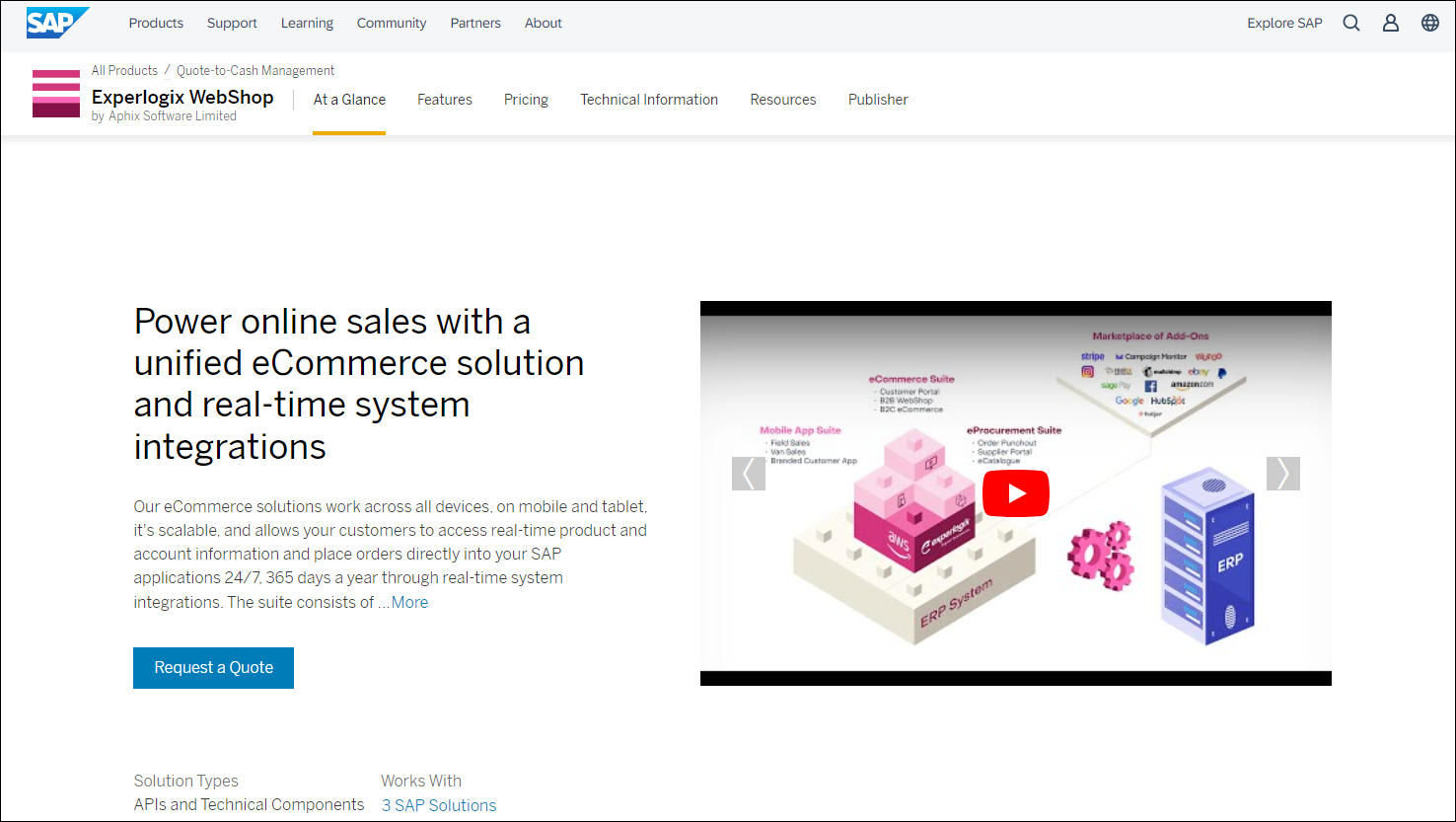Click the Experlogix WebShop product logo
Viewport: 1456px width, 822px height.
pyautogui.click(x=55, y=93)
